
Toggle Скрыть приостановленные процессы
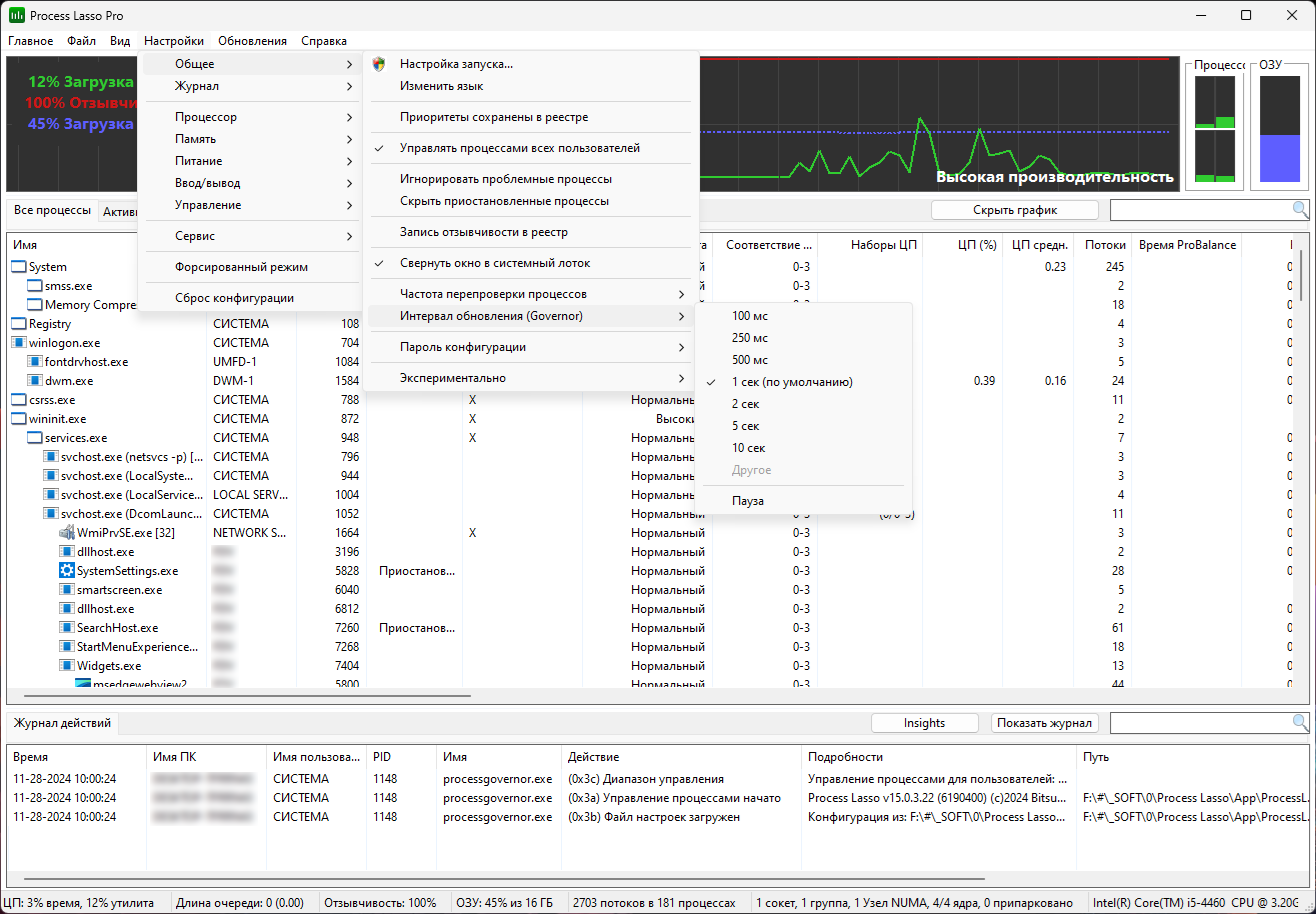pos(531,201)
